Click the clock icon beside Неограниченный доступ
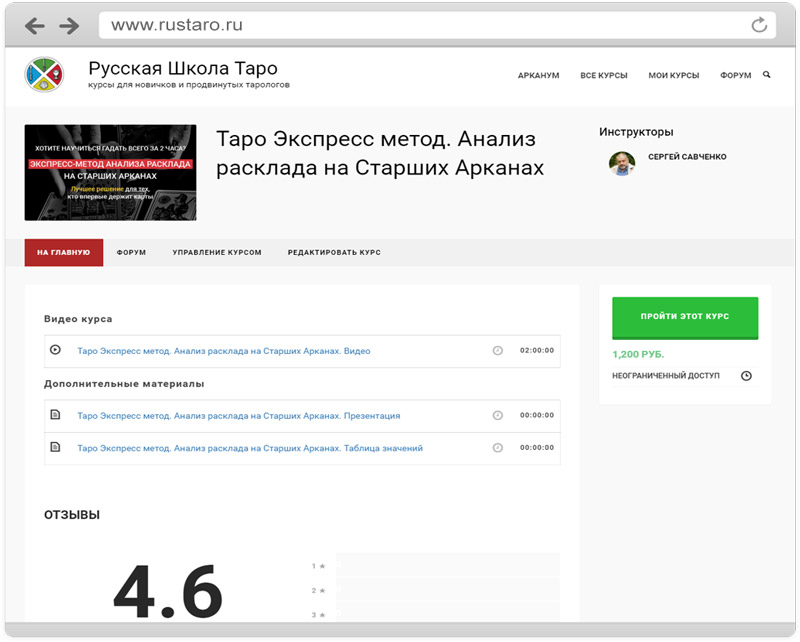 (x=746, y=376)
